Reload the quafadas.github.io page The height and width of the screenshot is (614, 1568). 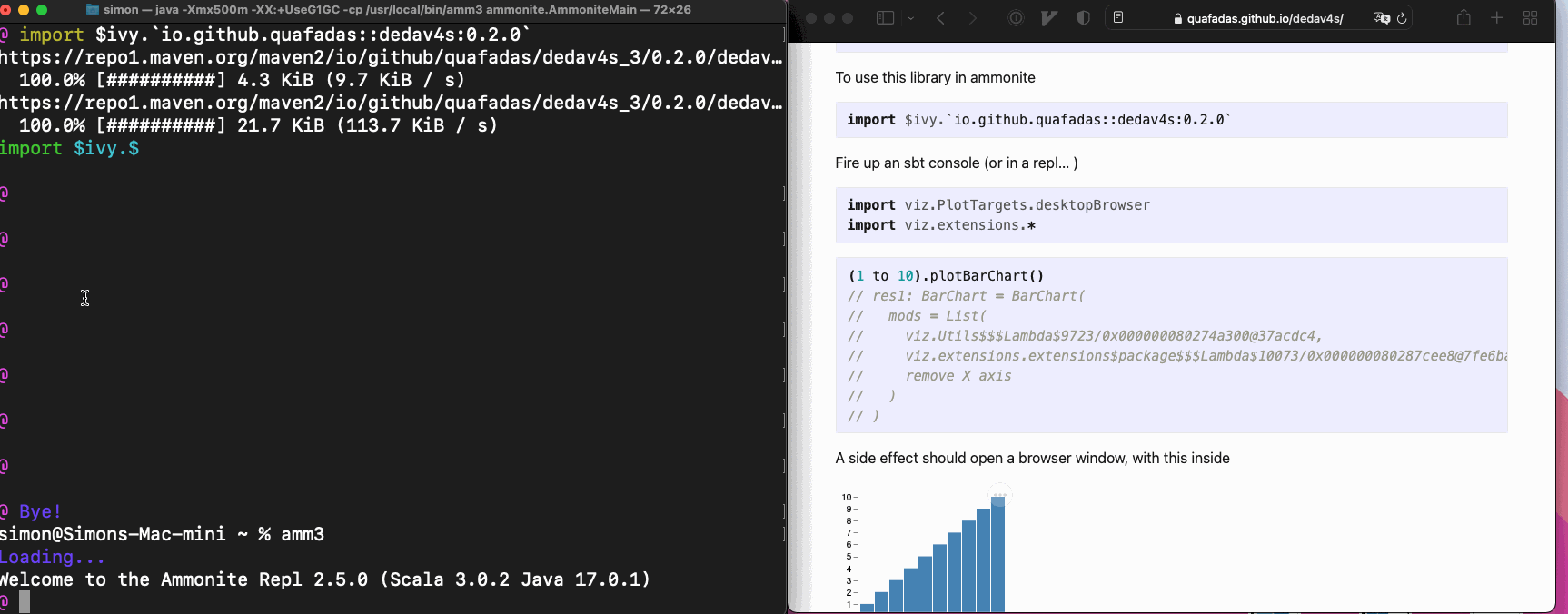1402,18
